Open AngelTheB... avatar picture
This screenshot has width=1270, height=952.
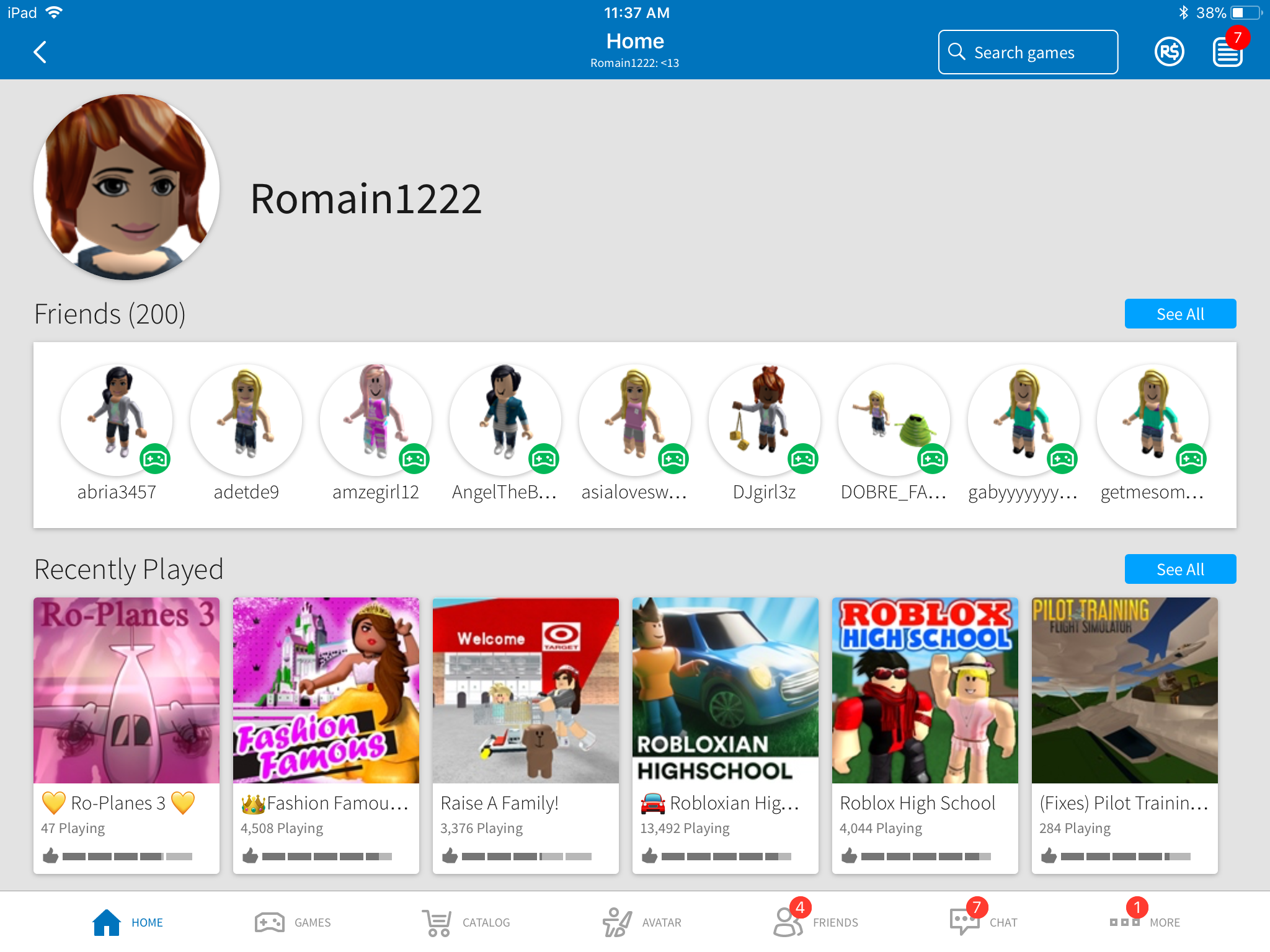(x=505, y=420)
